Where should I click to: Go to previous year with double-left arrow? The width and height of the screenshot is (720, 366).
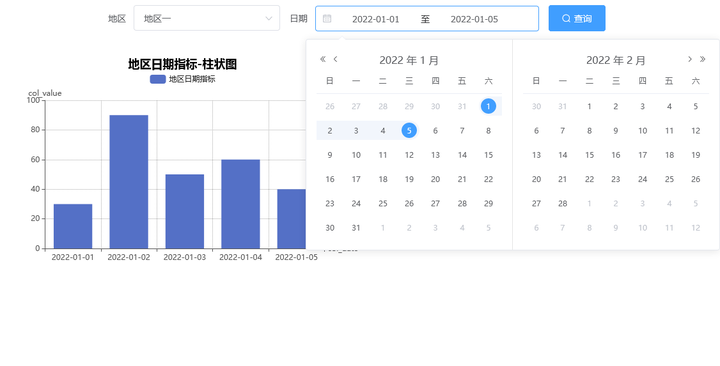(x=323, y=59)
